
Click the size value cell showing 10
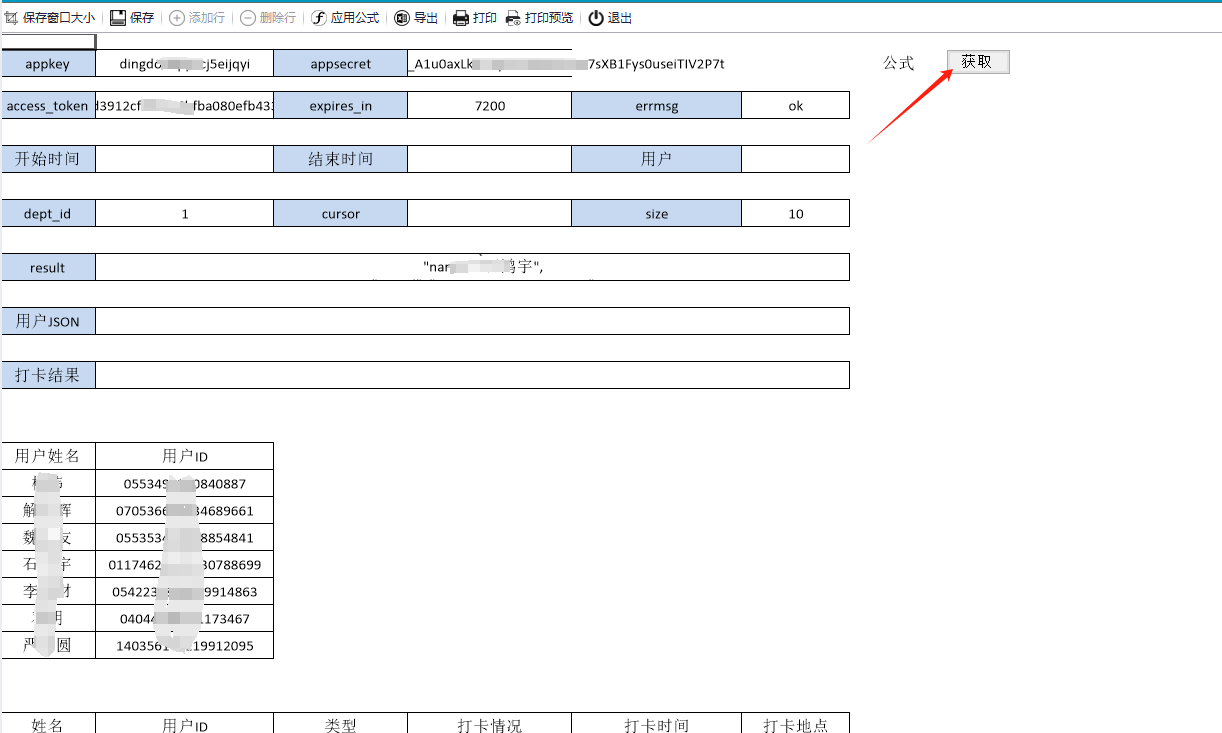795,213
